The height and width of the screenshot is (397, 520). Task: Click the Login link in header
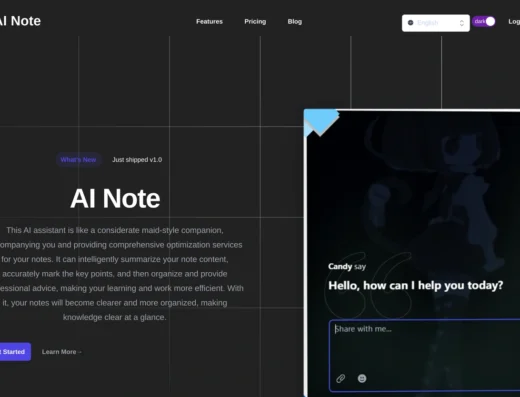point(514,22)
